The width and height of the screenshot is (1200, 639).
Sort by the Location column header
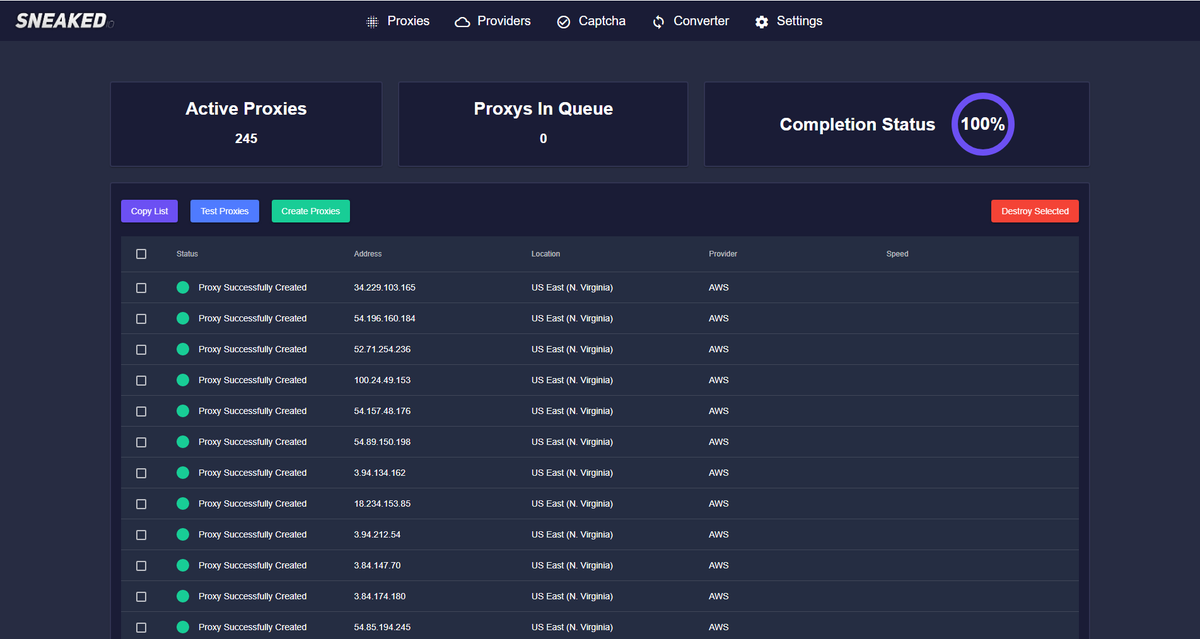coord(546,254)
